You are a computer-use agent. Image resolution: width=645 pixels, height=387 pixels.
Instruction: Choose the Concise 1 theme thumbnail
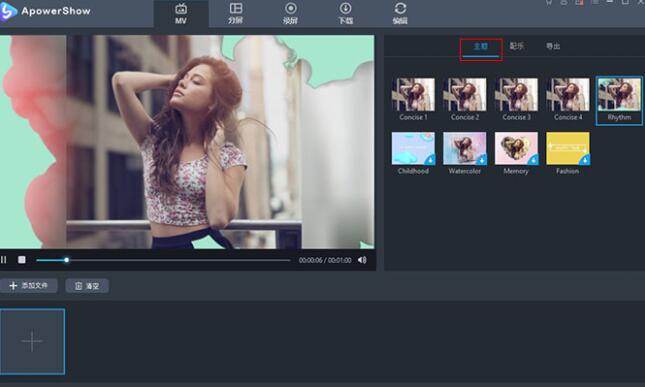coord(413,99)
